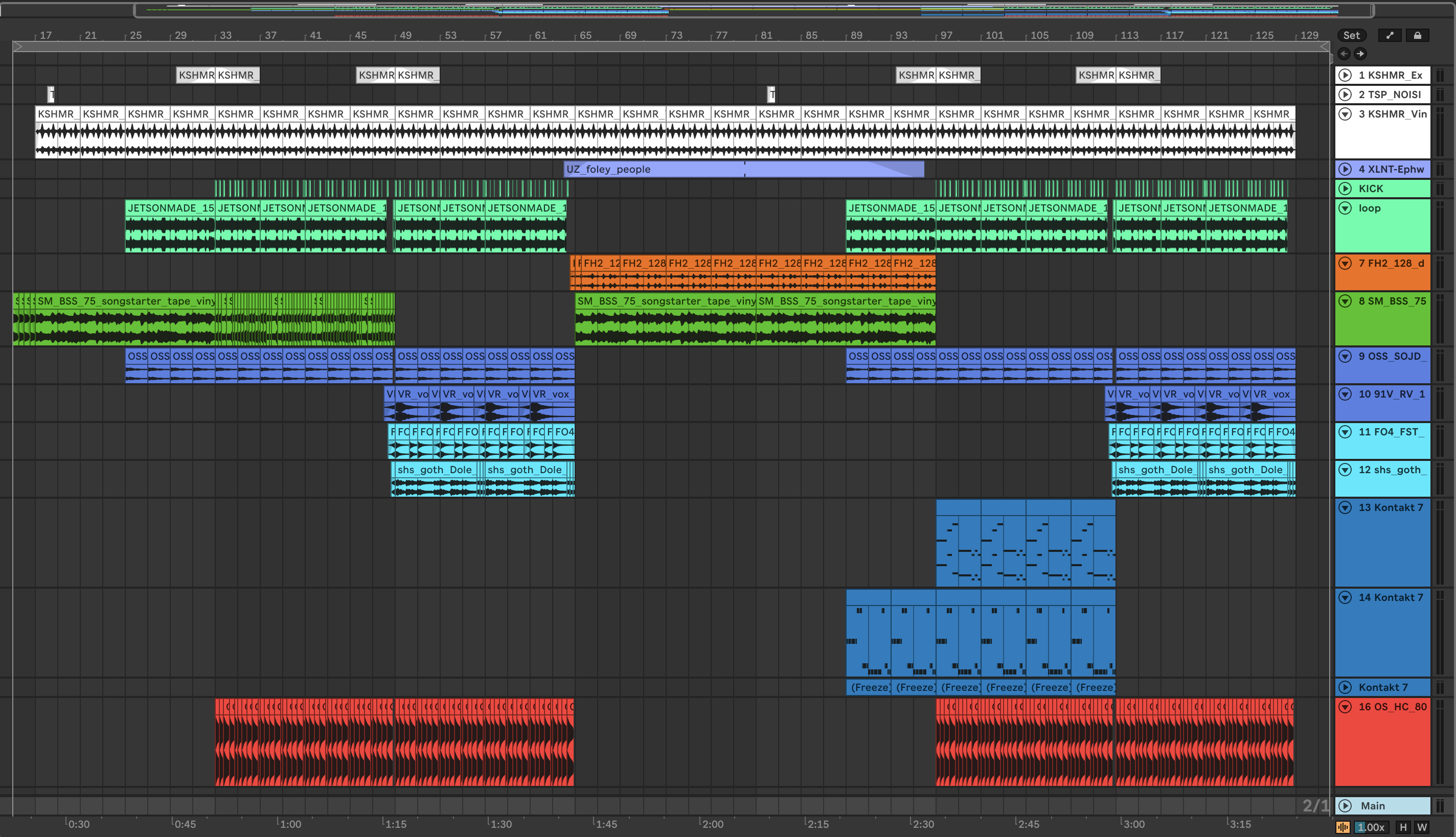Select the first JETSONMADE_15 clip
This screenshot has height=837, width=1456.
tap(170, 225)
